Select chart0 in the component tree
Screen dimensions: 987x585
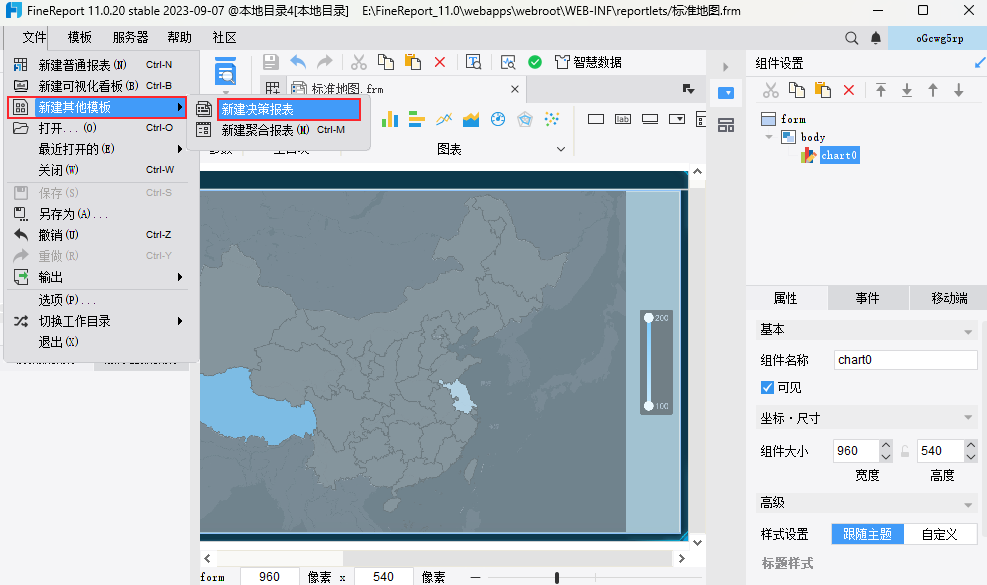(839, 155)
